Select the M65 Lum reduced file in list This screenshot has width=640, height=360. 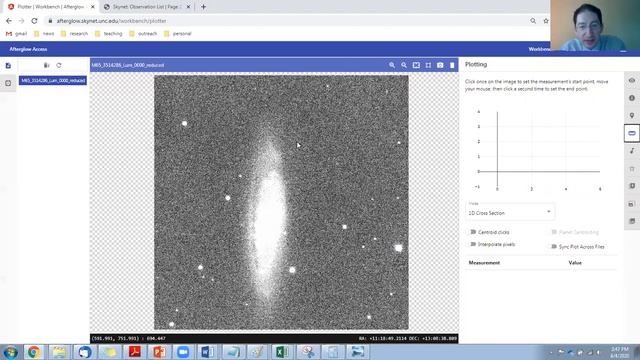[53, 81]
